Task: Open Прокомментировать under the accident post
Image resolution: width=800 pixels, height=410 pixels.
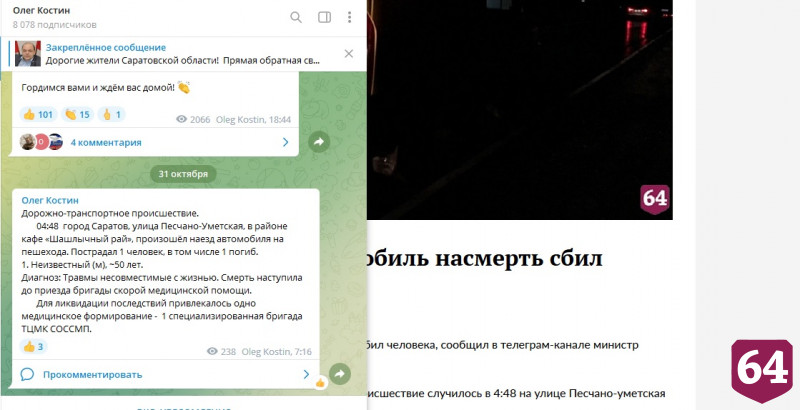Action: tap(92, 375)
